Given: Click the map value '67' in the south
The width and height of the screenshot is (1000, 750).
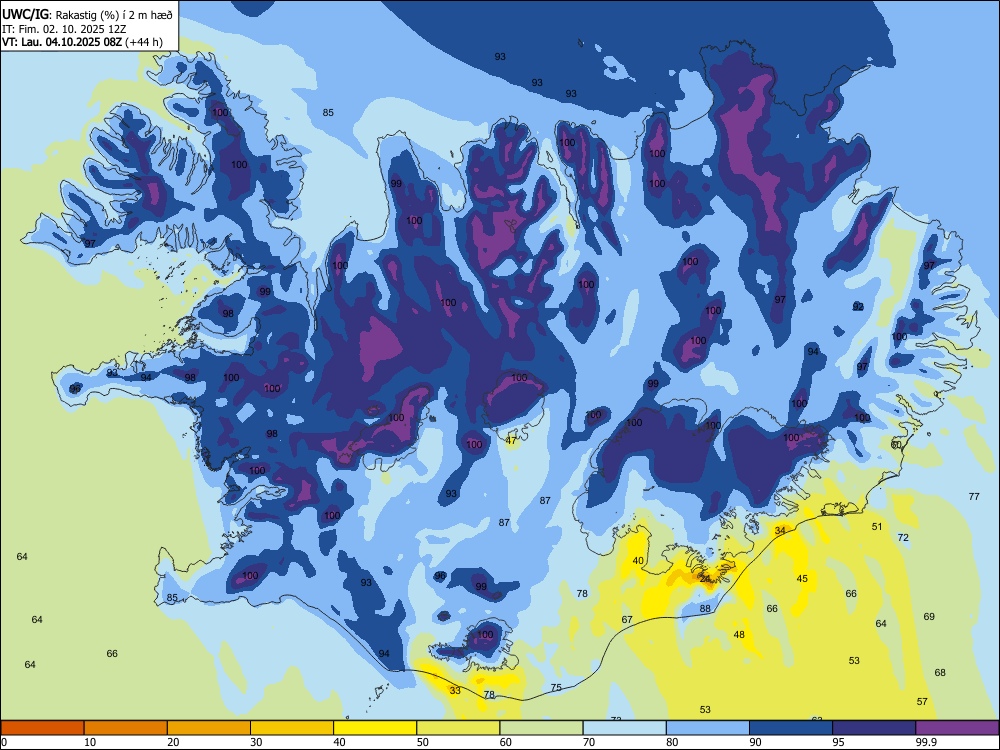Looking at the screenshot, I should coord(627,619).
